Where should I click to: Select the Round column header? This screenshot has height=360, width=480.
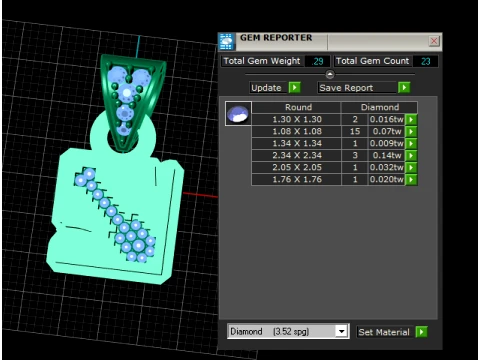[x=297, y=107]
